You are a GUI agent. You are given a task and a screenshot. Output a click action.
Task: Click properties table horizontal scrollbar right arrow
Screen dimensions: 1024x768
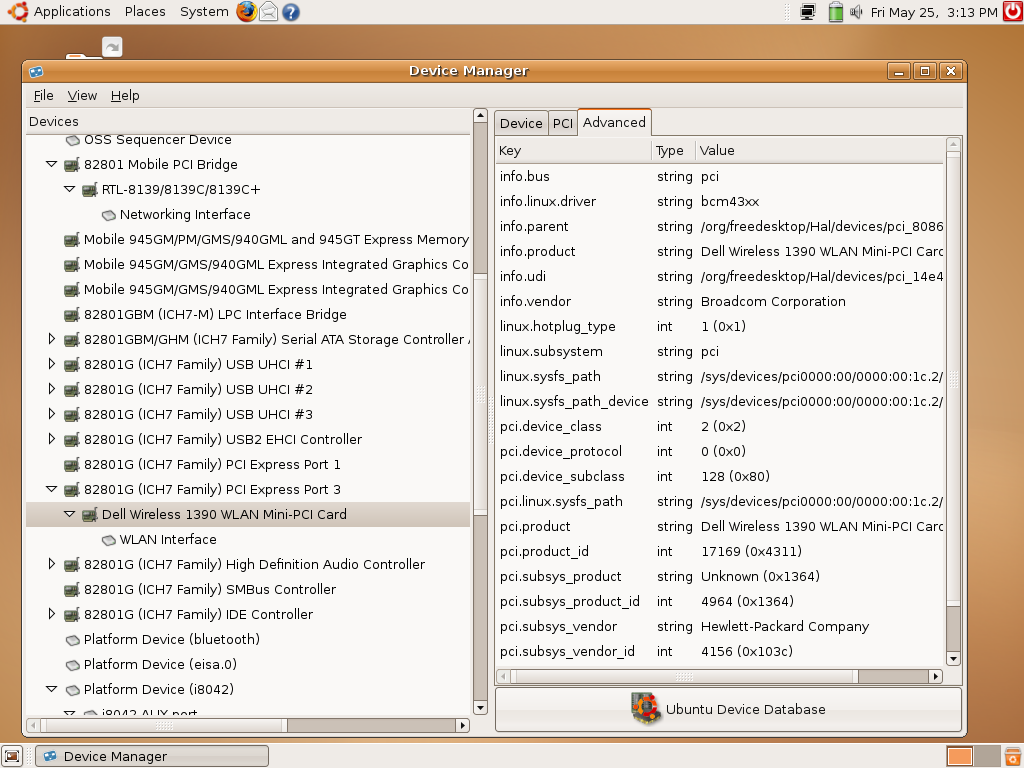point(936,676)
